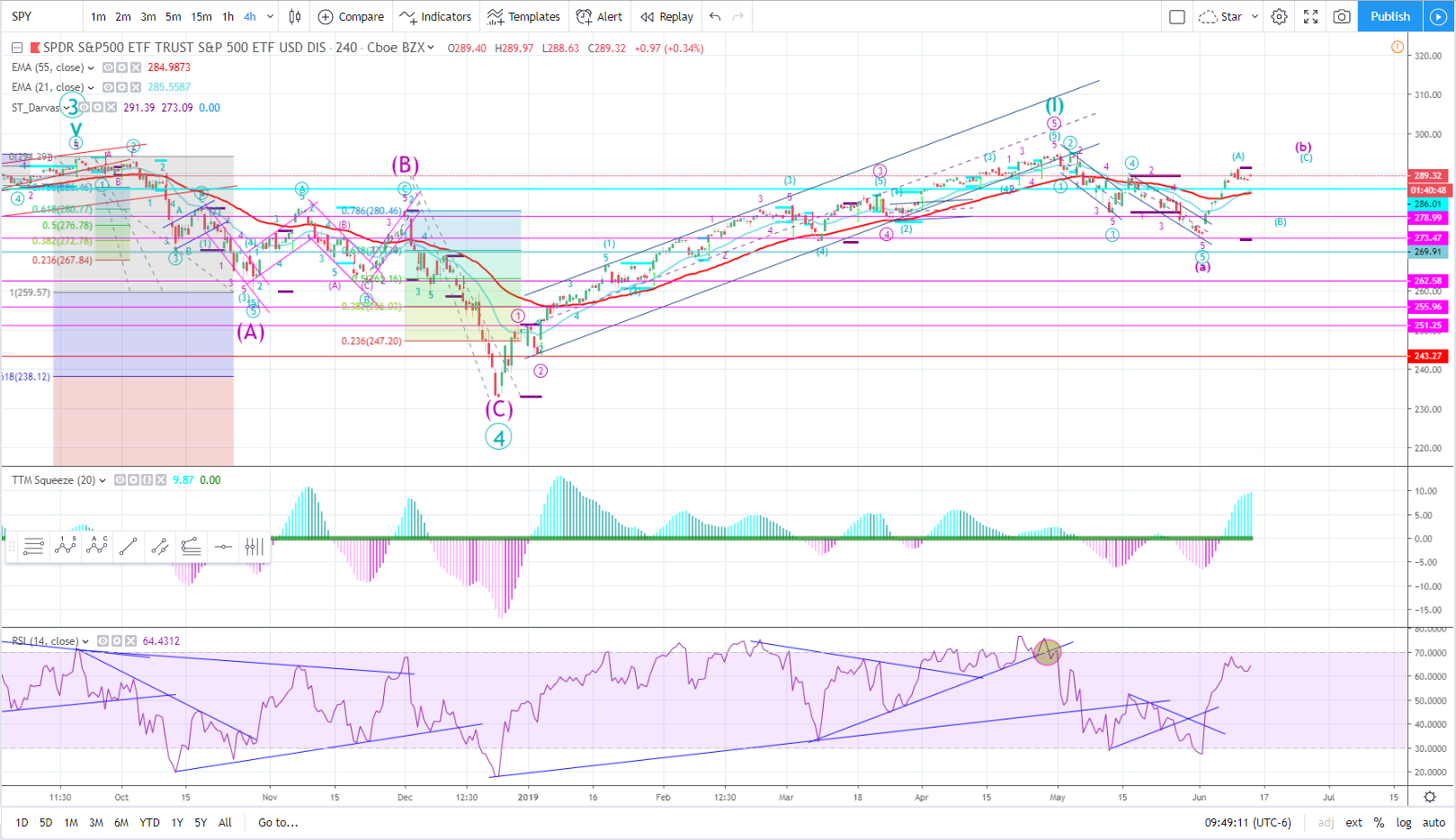Take a chart snapshot with camera icon
This screenshot has width=1456, height=840.
click(x=1342, y=16)
